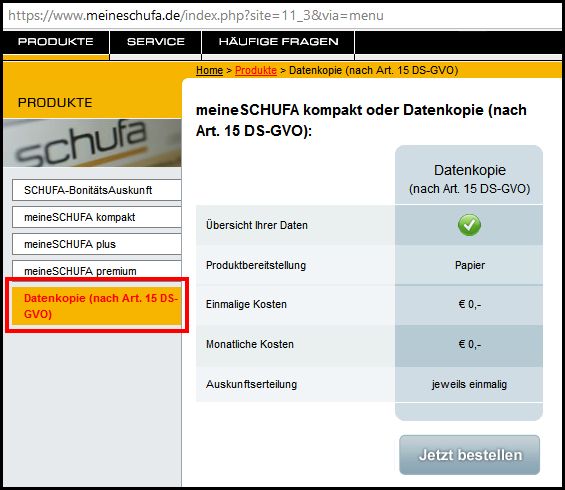Click the 'jeweils einmalig' value

tap(470, 384)
